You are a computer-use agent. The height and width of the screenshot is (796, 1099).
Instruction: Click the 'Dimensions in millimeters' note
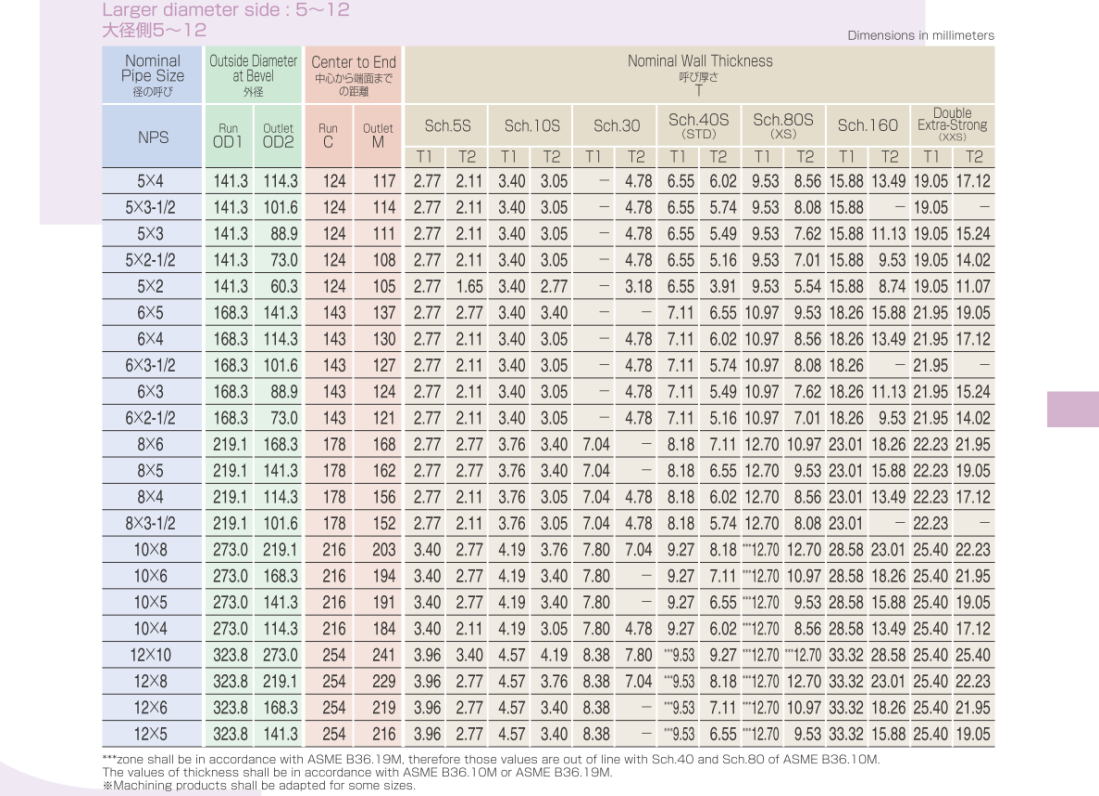pos(920,35)
